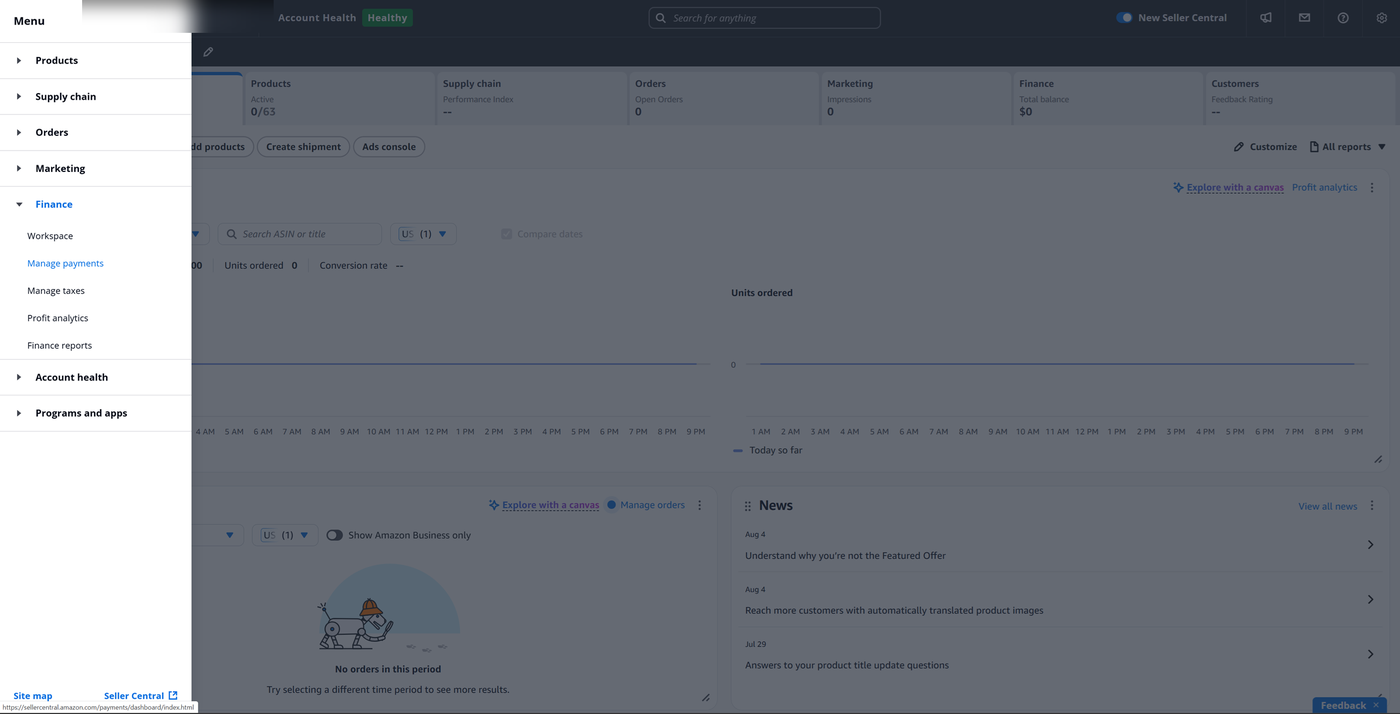Open the Site map link
Image resolution: width=1400 pixels, height=714 pixels.
click(33, 696)
